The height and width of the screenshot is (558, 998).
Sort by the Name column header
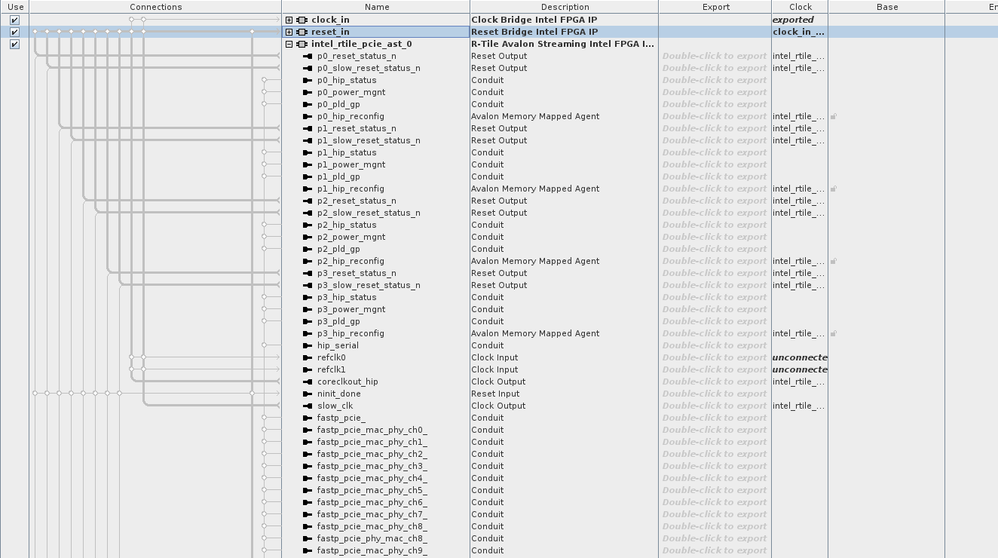(376, 7)
